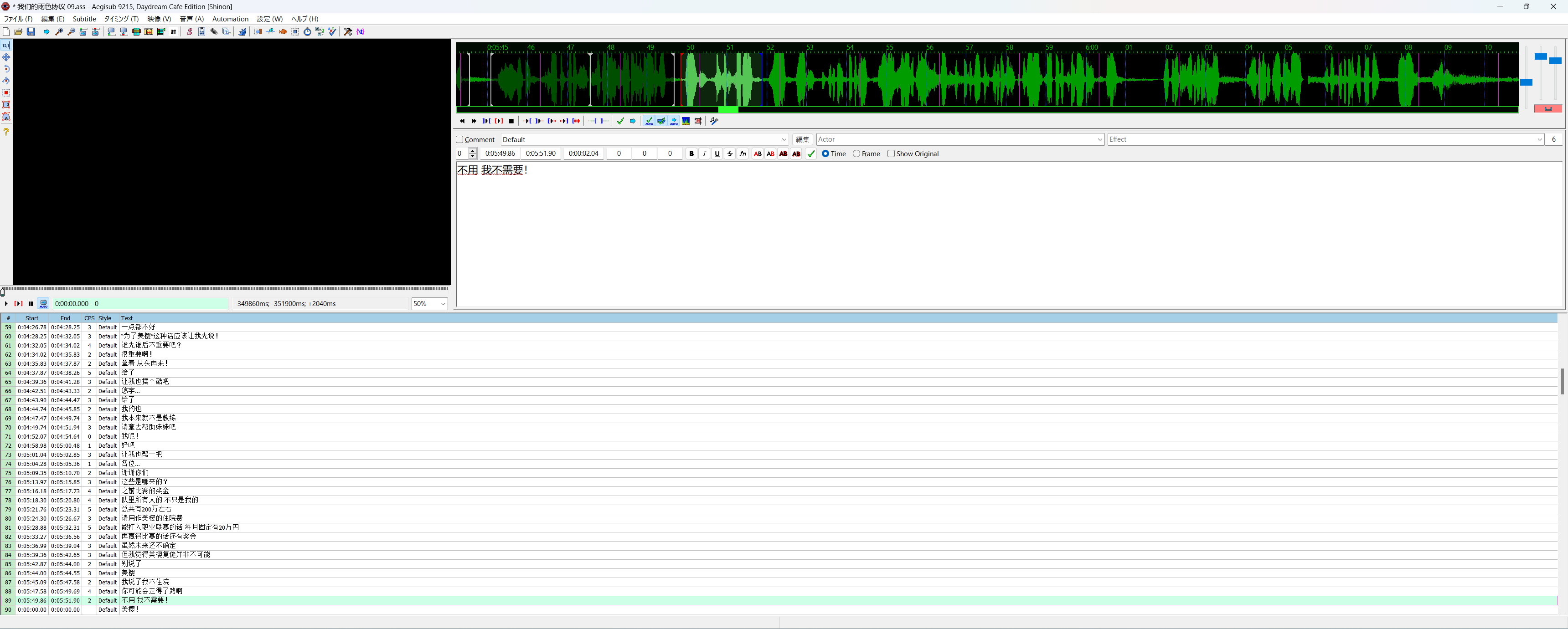Select the vector clip tool
Image resolution: width=1568 pixels, height=629 pixels.
coord(6,116)
